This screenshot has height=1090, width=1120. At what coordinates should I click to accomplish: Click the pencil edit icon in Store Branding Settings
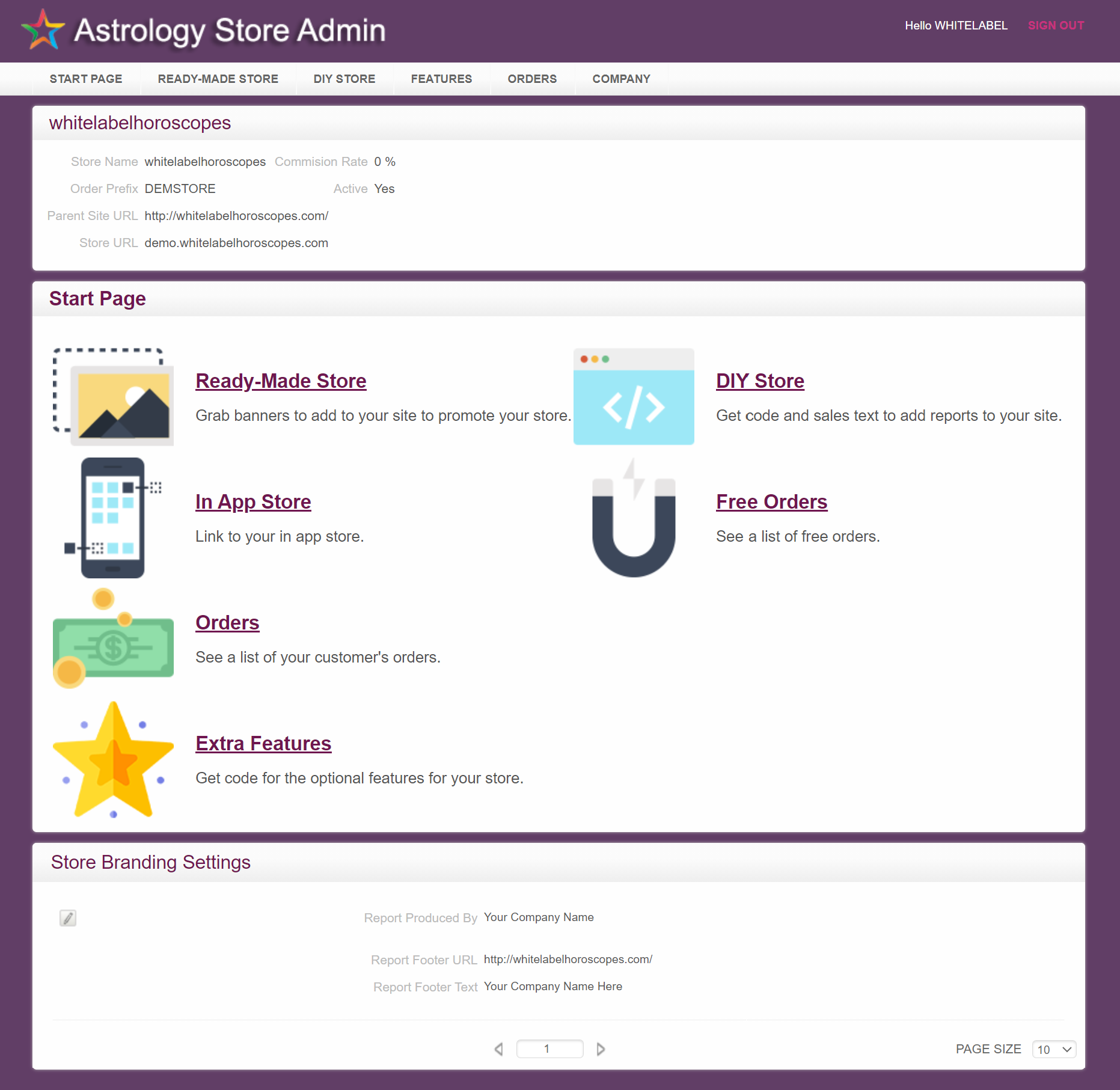(x=68, y=917)
